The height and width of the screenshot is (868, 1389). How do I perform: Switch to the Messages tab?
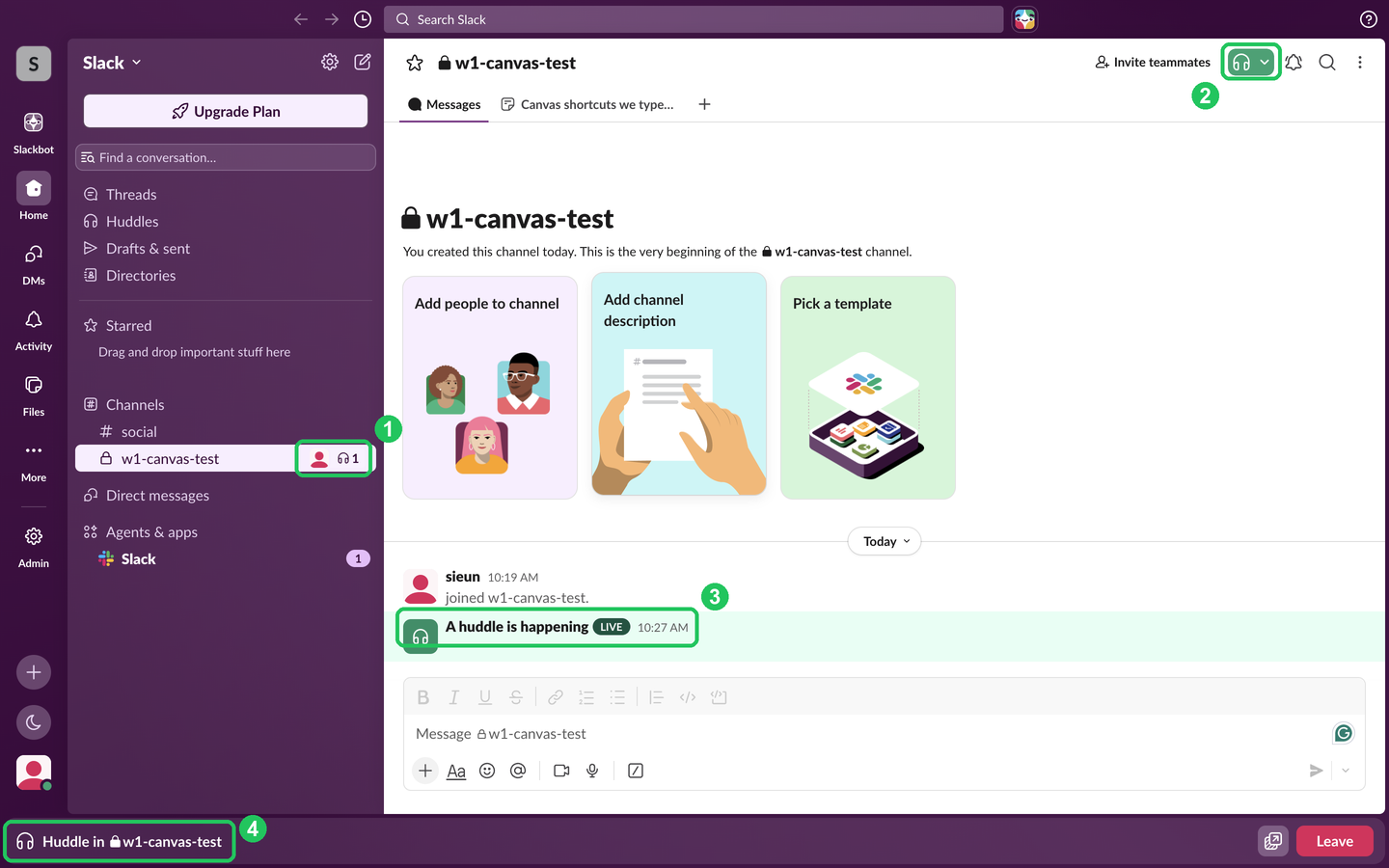444,104
